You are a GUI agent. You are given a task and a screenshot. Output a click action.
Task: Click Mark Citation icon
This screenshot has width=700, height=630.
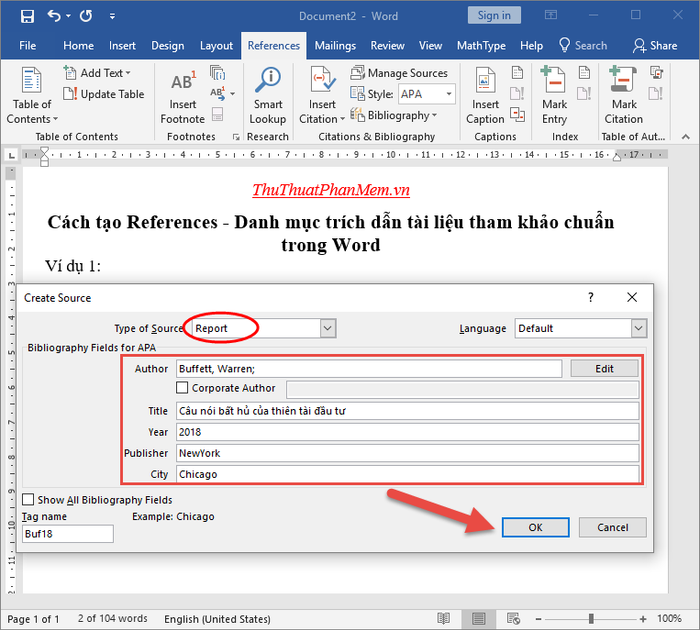[x=623, y=80]
